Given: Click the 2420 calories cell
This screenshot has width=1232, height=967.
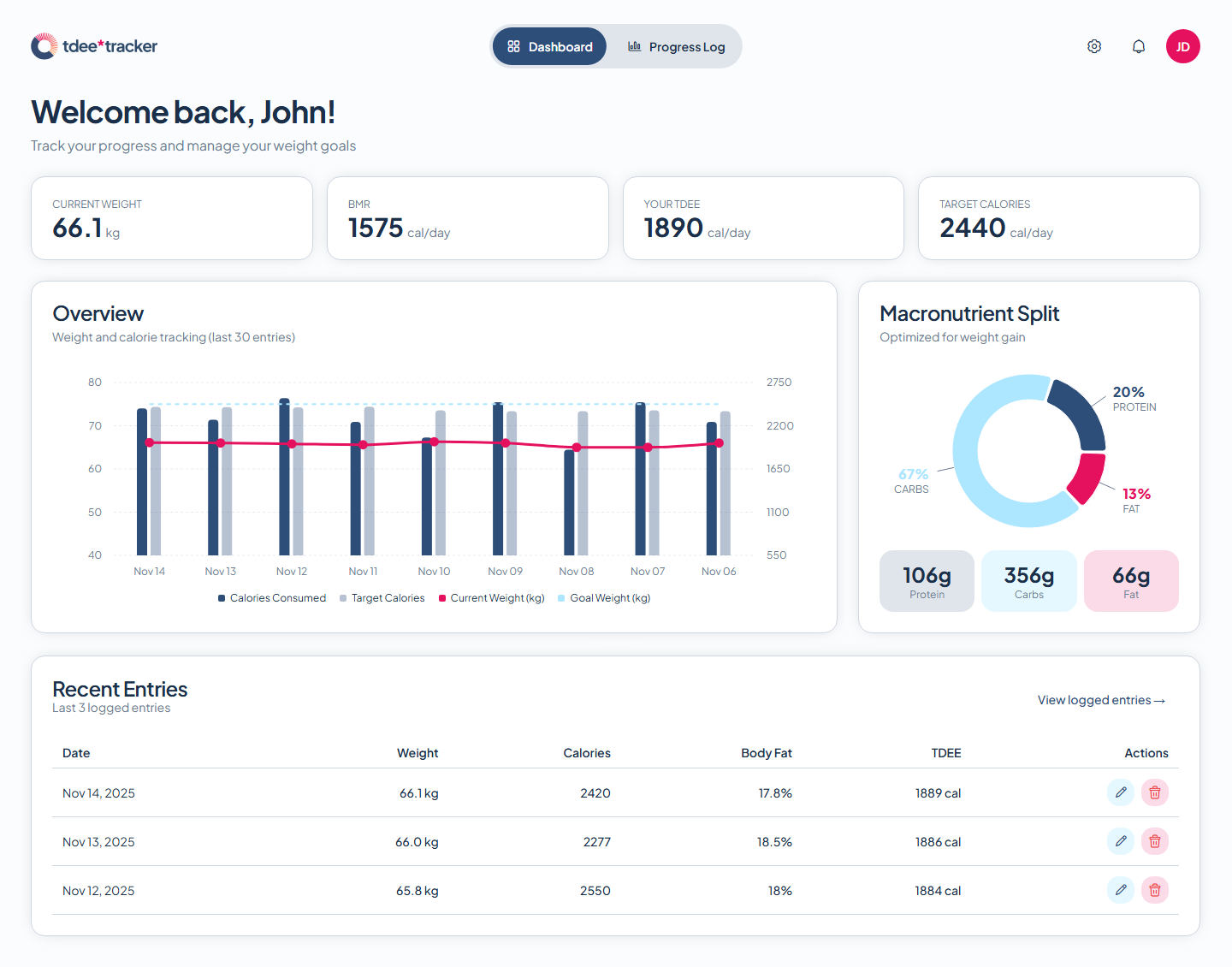Looking at the screenshot, I should click(x=595, y=793).
